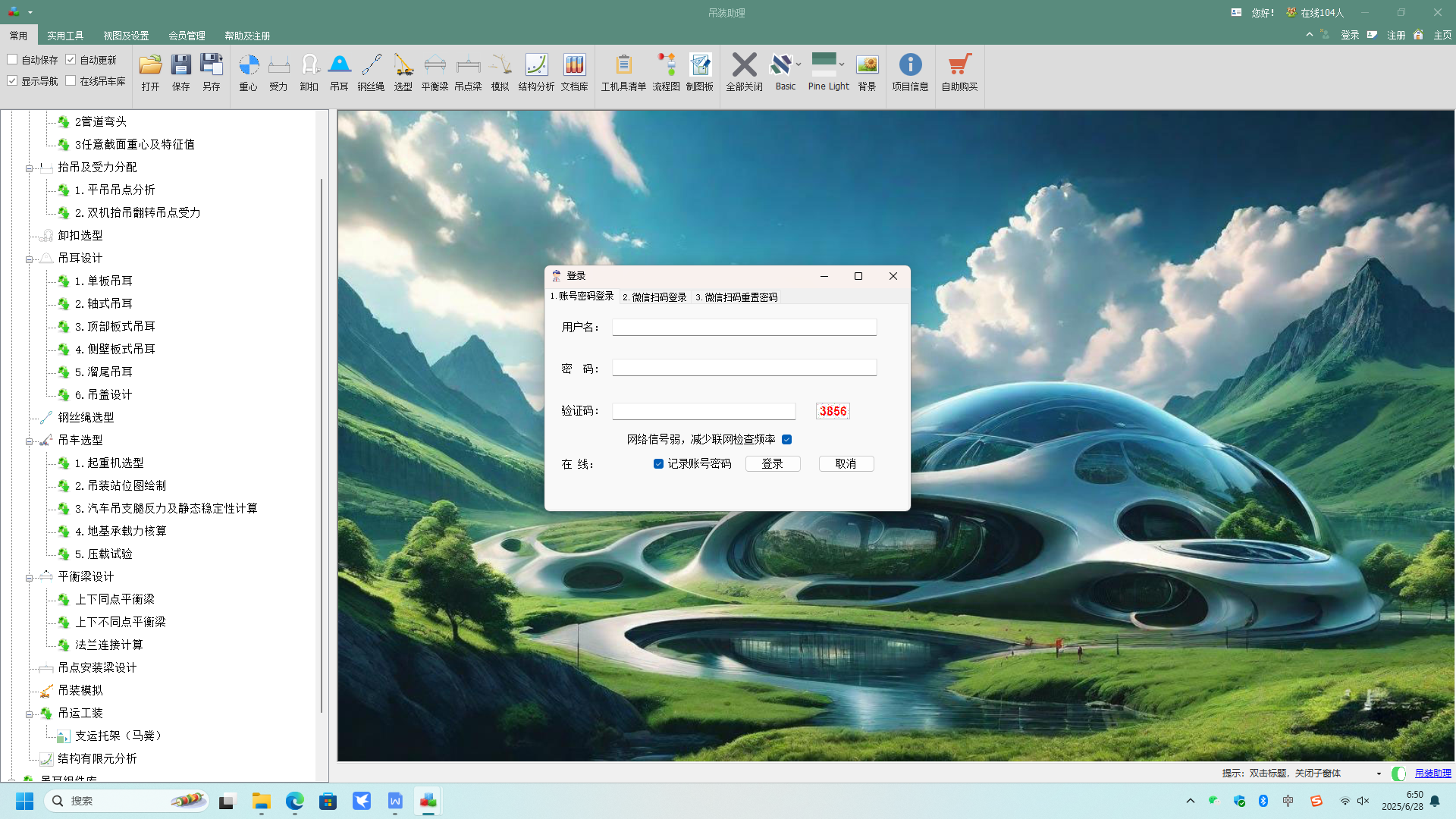1456x819 pixels.
Task: Uncheck the 记录账号密码 checkbox
Action: click(x=658, y=464)
